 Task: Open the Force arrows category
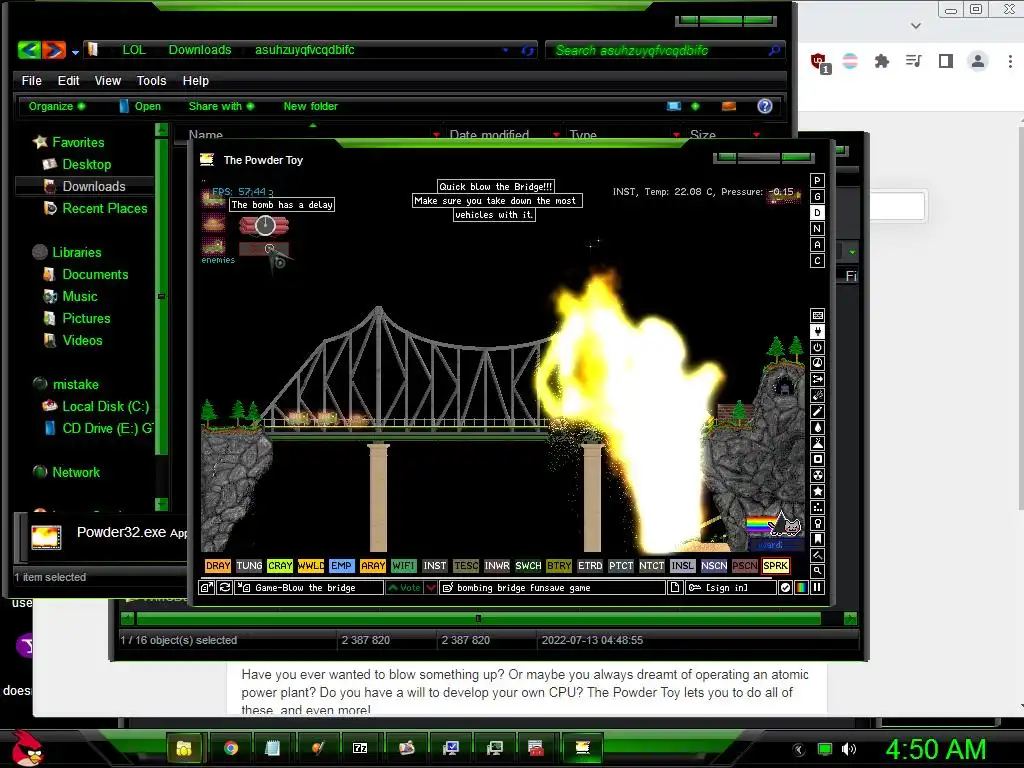[x=817, y=379]
